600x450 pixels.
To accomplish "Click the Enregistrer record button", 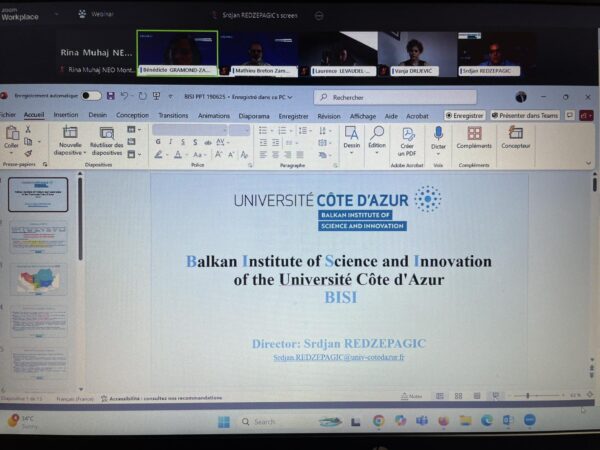I will click(x=465, y=116).
